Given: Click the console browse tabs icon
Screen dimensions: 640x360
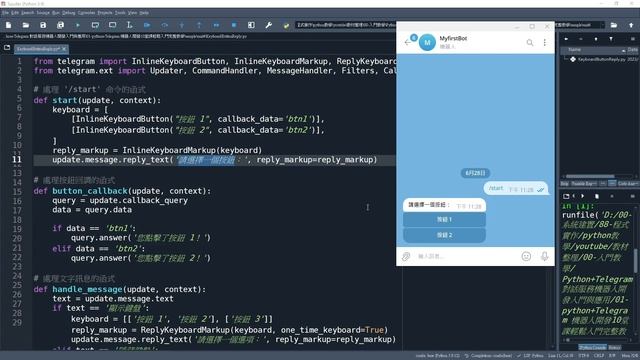Looking at the screenshot, I should [566, 196].
